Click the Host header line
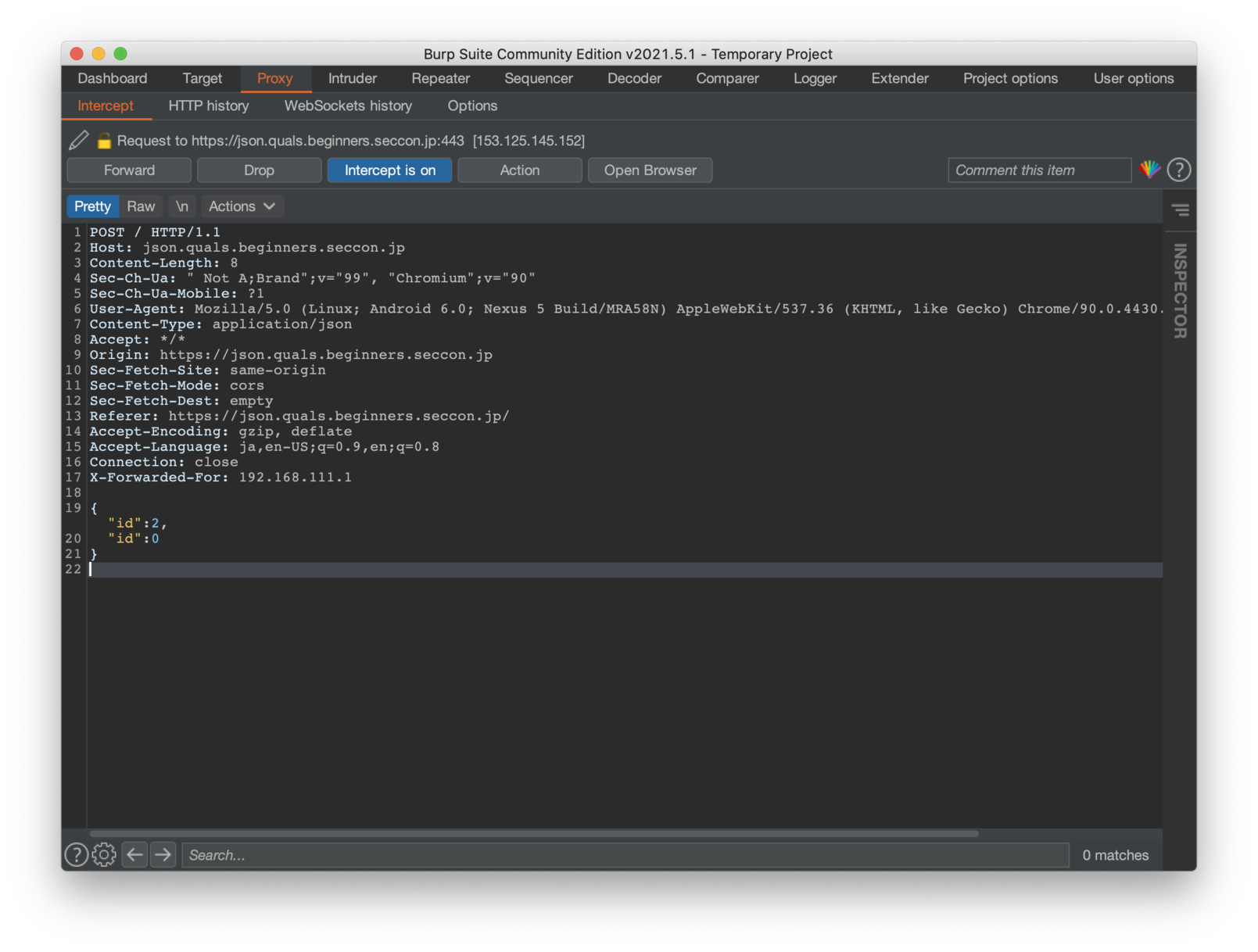 pos(247,248)
